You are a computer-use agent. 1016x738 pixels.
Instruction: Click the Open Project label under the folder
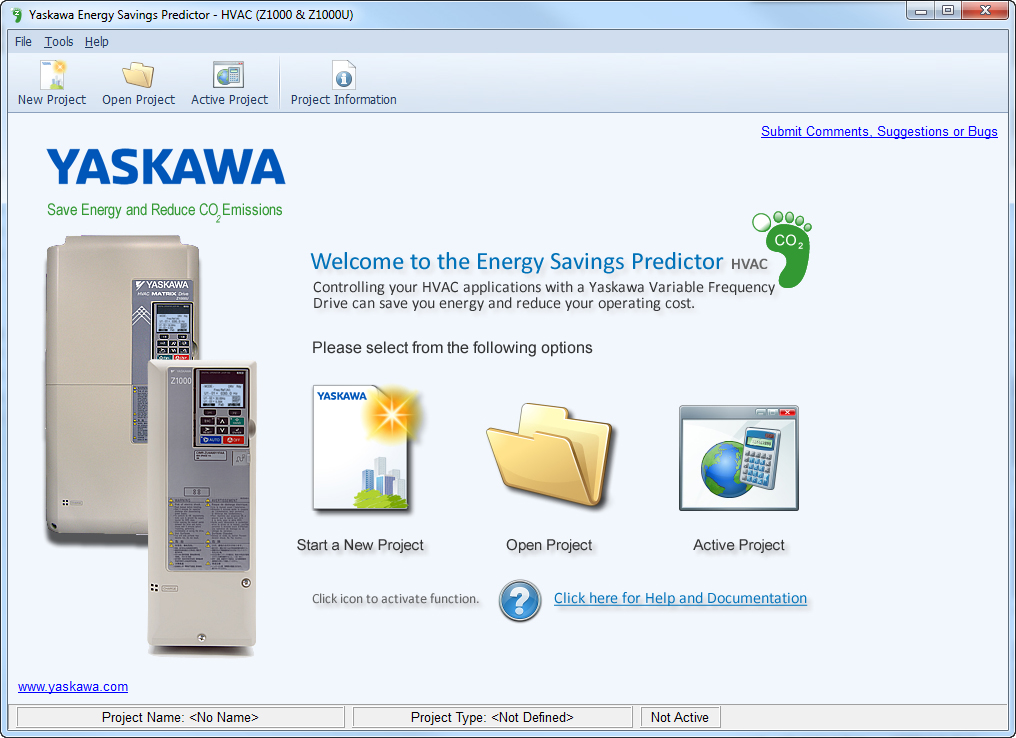pyautogui.click(x=549, y=545)
